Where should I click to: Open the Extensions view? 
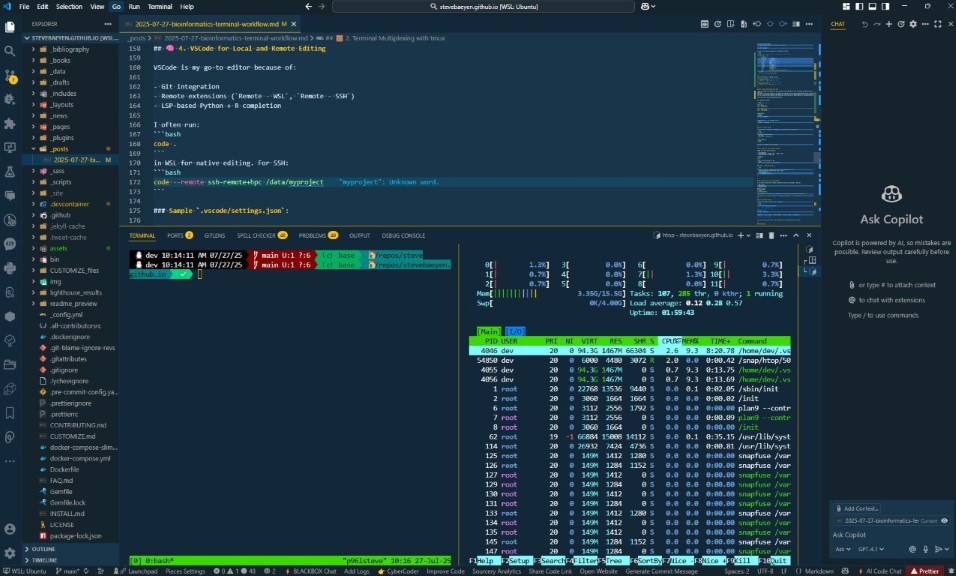coord(10,124)
